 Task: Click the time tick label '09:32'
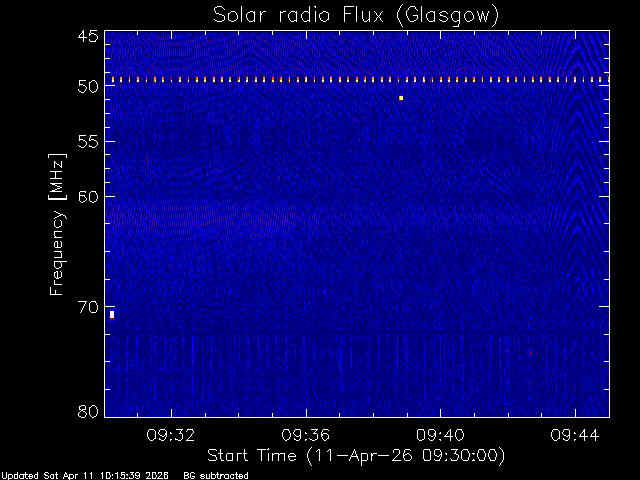click(171, 435)
